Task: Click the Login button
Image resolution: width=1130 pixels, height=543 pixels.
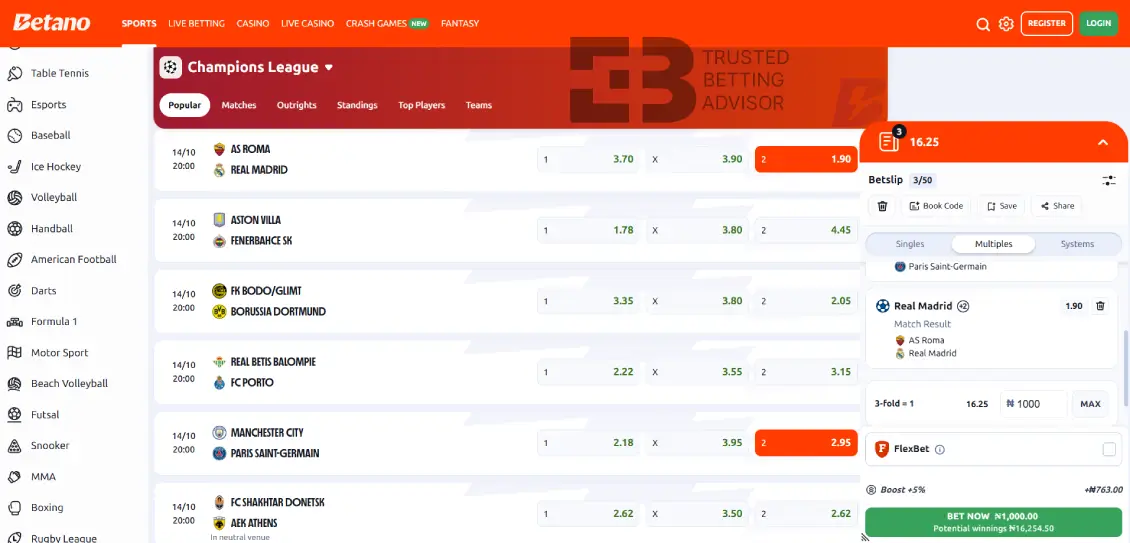Action: 1098,23
